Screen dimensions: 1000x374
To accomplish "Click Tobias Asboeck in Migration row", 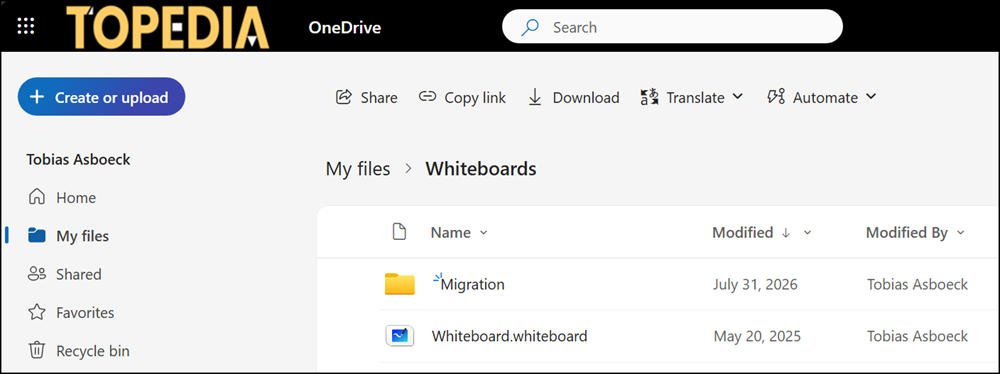I will [918, 284].
